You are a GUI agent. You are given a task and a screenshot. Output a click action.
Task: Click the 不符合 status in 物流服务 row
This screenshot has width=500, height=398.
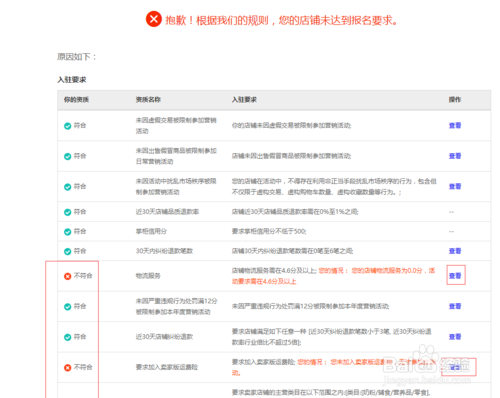(x=83, y=276)
